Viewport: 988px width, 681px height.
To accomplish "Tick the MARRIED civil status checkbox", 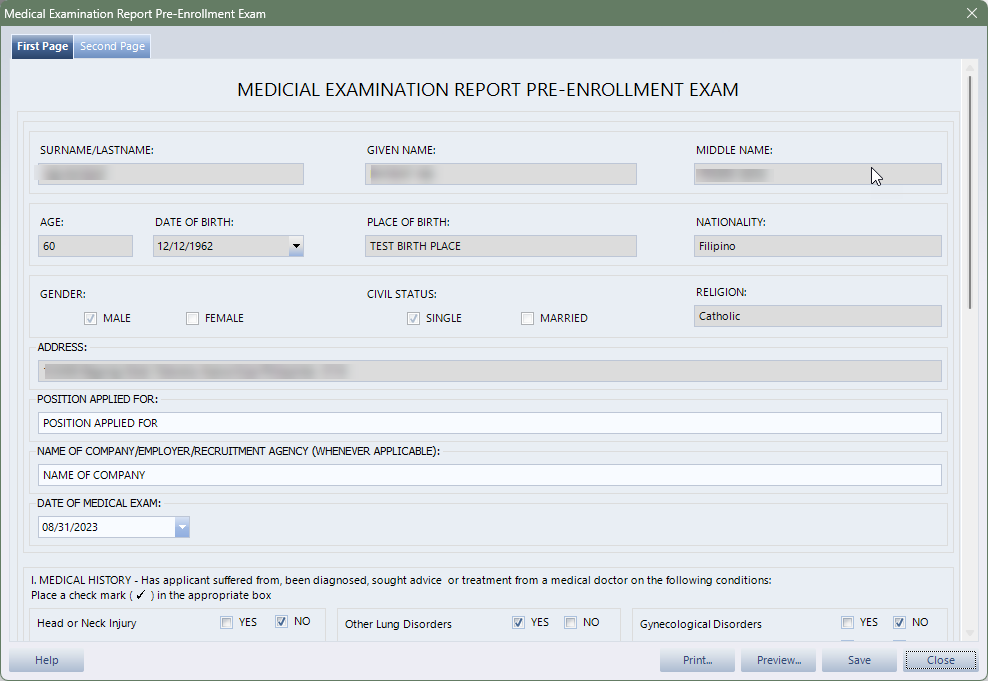I will [527, 319].
